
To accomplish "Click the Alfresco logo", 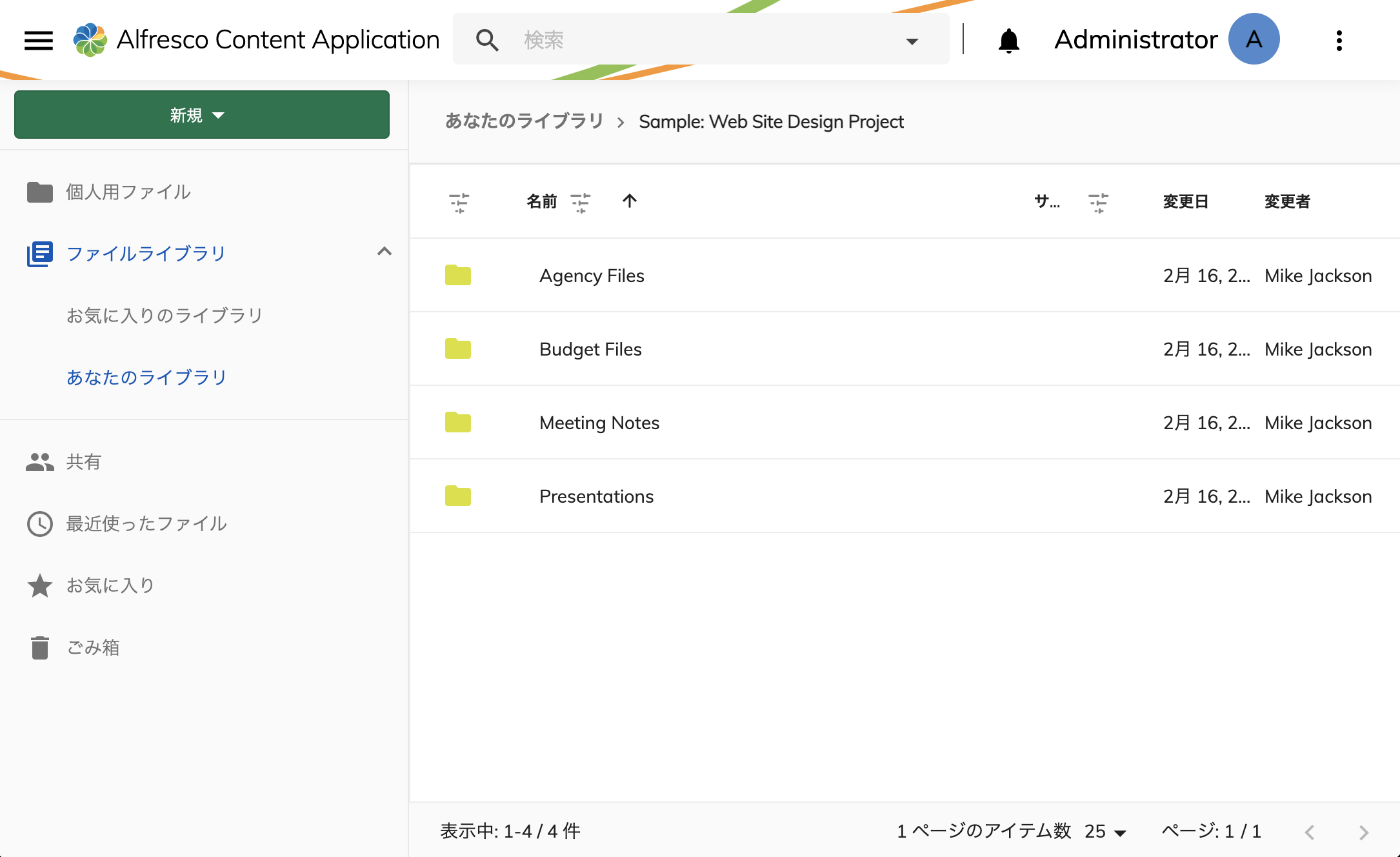I will tap(90, 39).
